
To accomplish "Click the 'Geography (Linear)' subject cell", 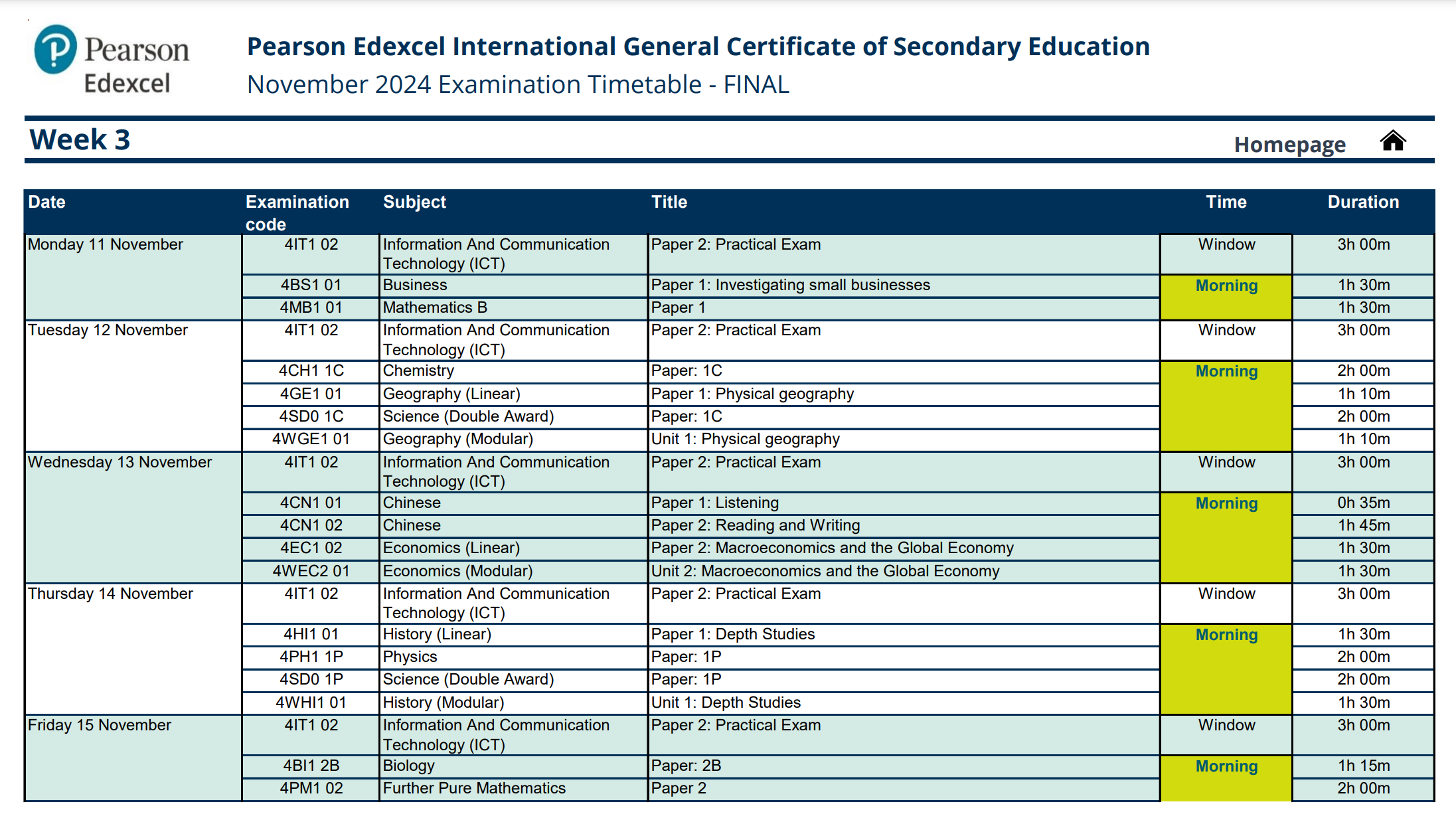I will click(x=513, y=394).
